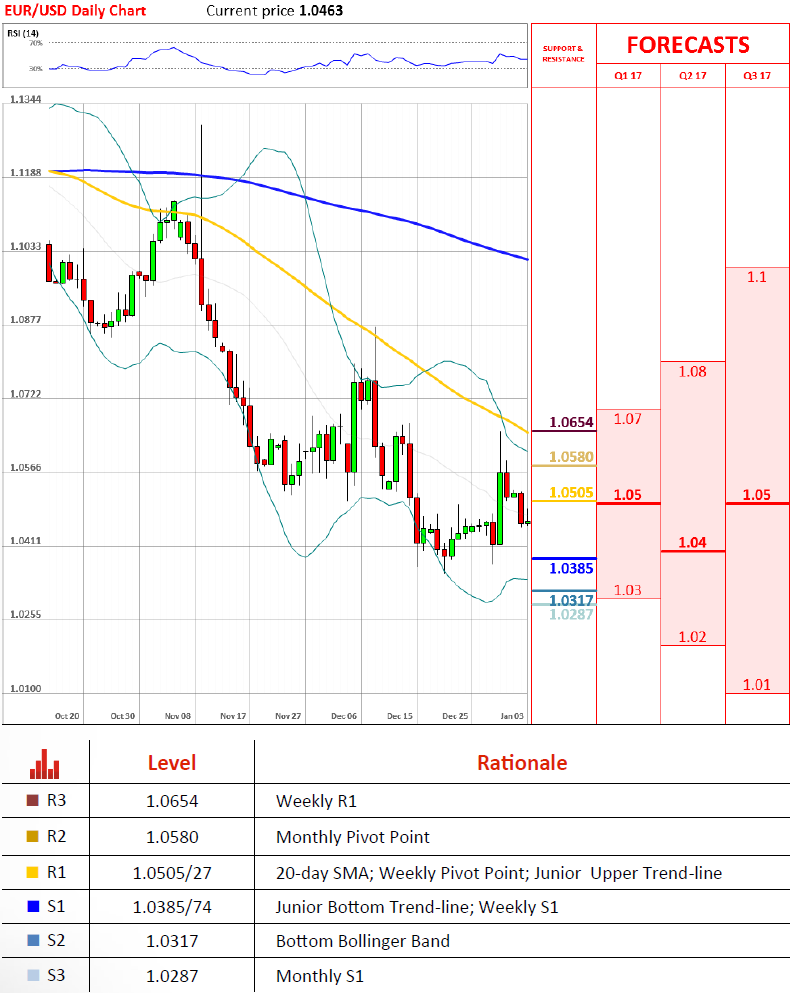
Task: Select the Q1 17 forecast column header
Action: (x=628, y=75)
